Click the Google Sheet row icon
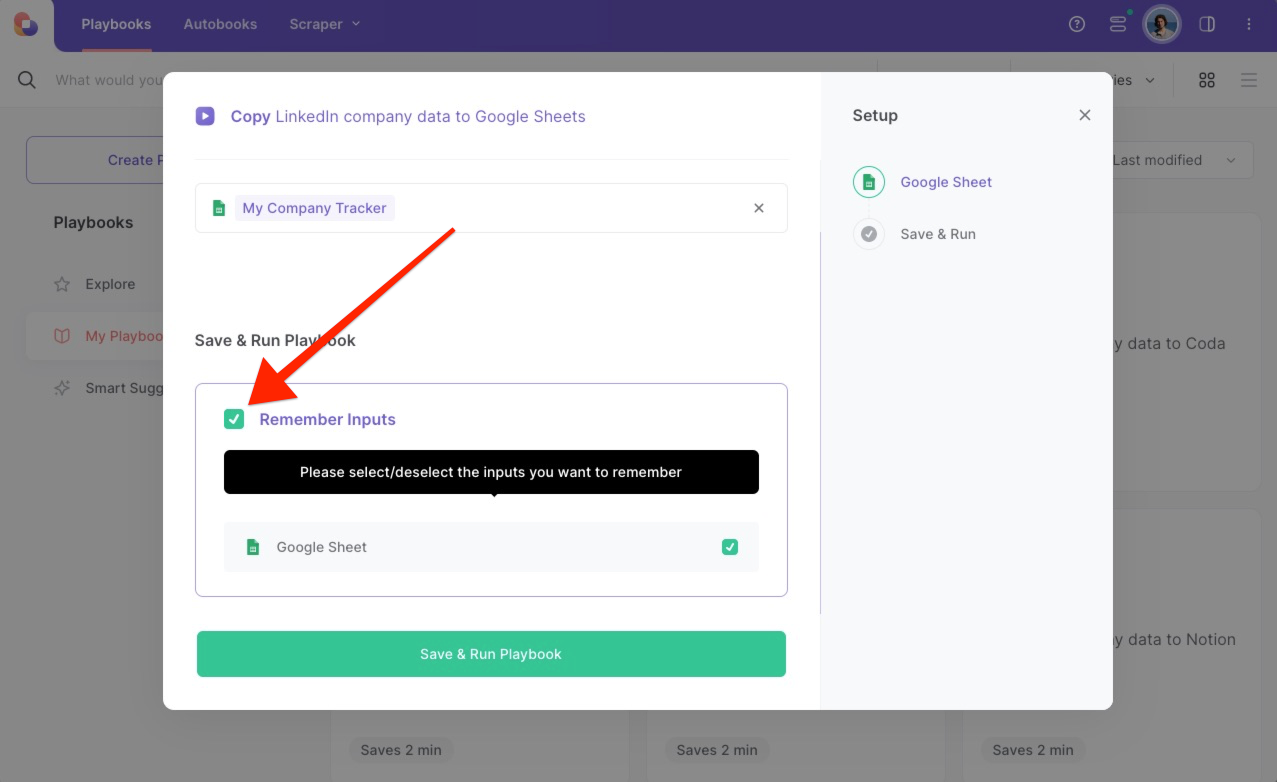 coord(253,547)
